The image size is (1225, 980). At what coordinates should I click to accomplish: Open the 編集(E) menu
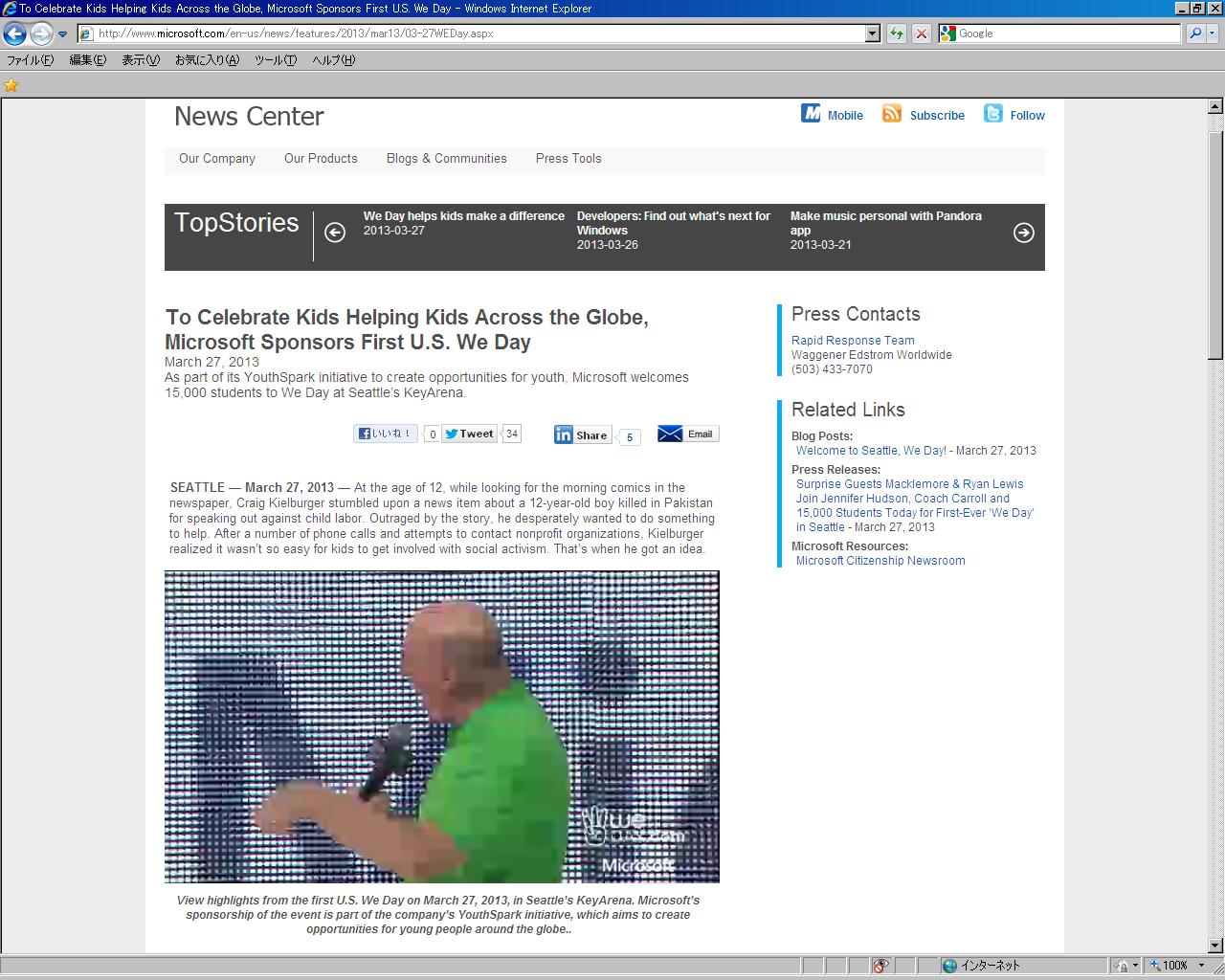pyautogui.click(x=87, y=60)
